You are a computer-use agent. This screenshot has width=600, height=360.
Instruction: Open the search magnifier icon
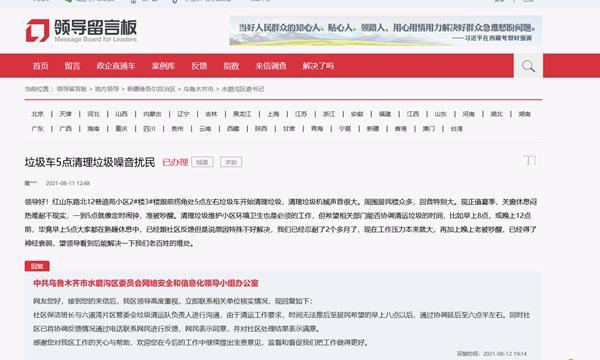tap(528, 66)
